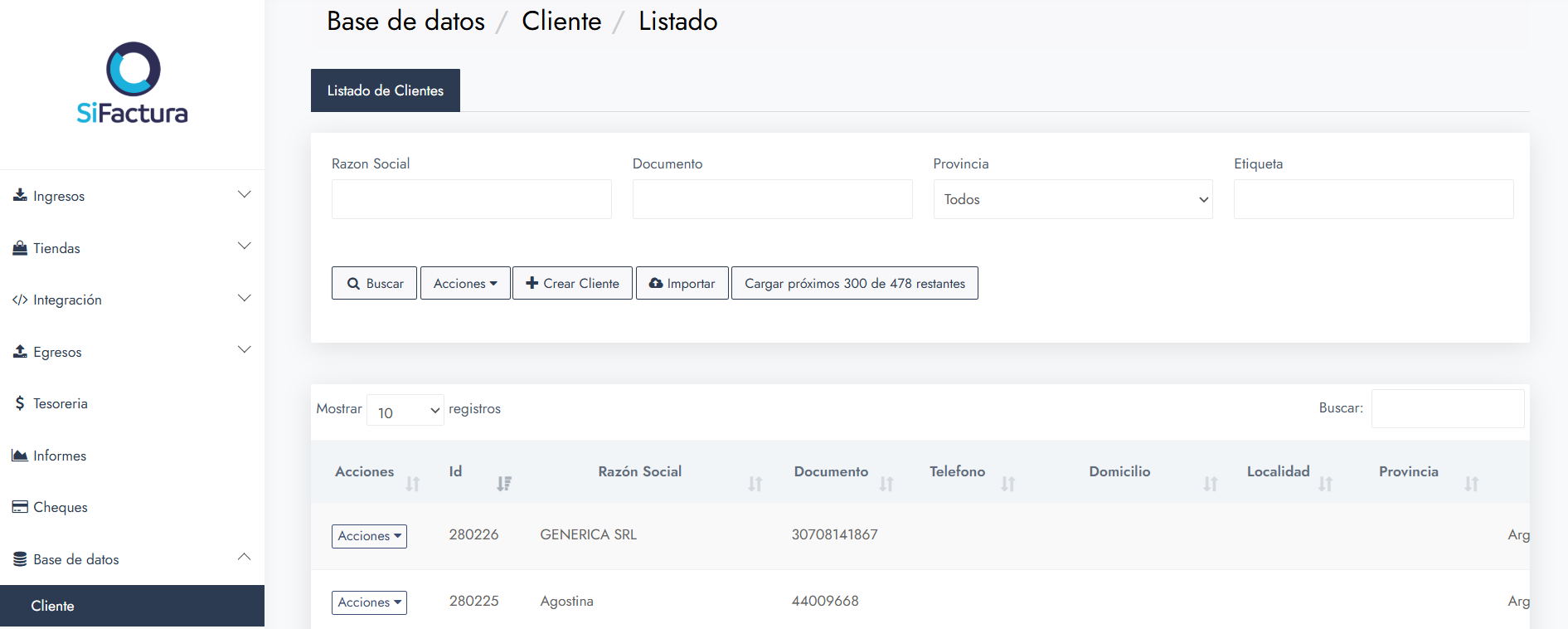Collapse the Base de datos menu

point(244,558)
